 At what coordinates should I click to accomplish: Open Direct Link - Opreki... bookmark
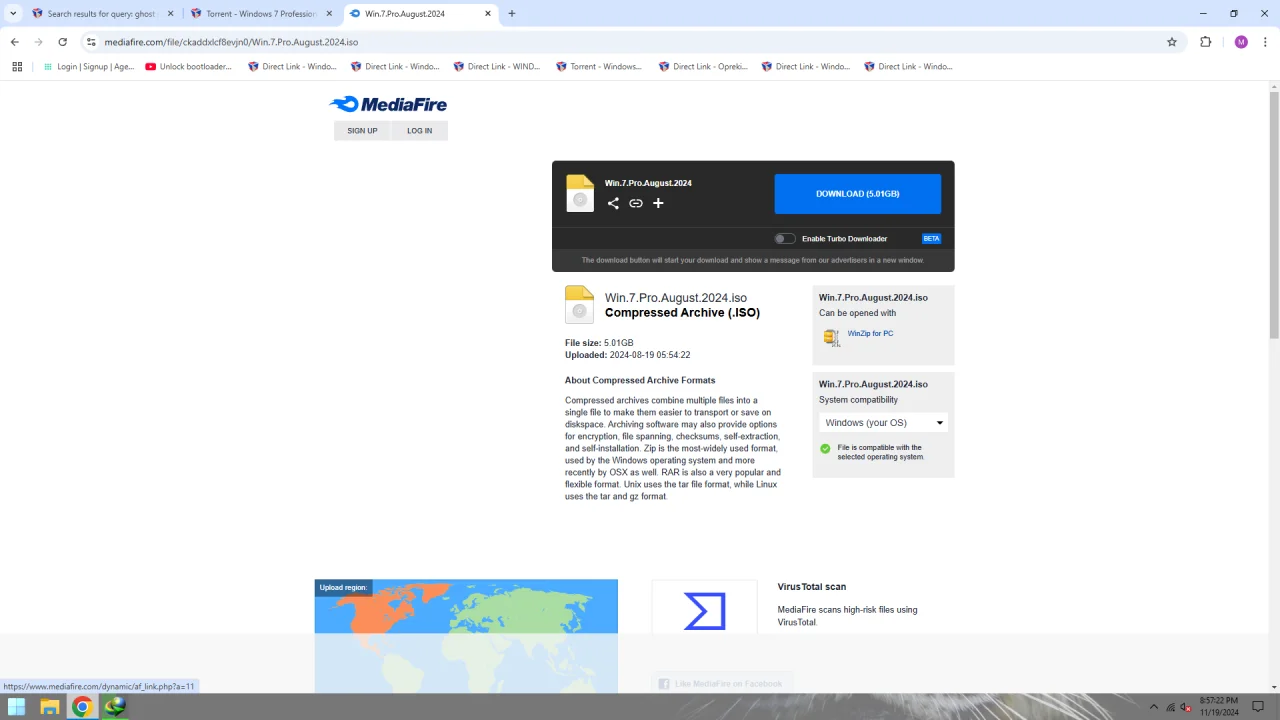tap(702, 67)
